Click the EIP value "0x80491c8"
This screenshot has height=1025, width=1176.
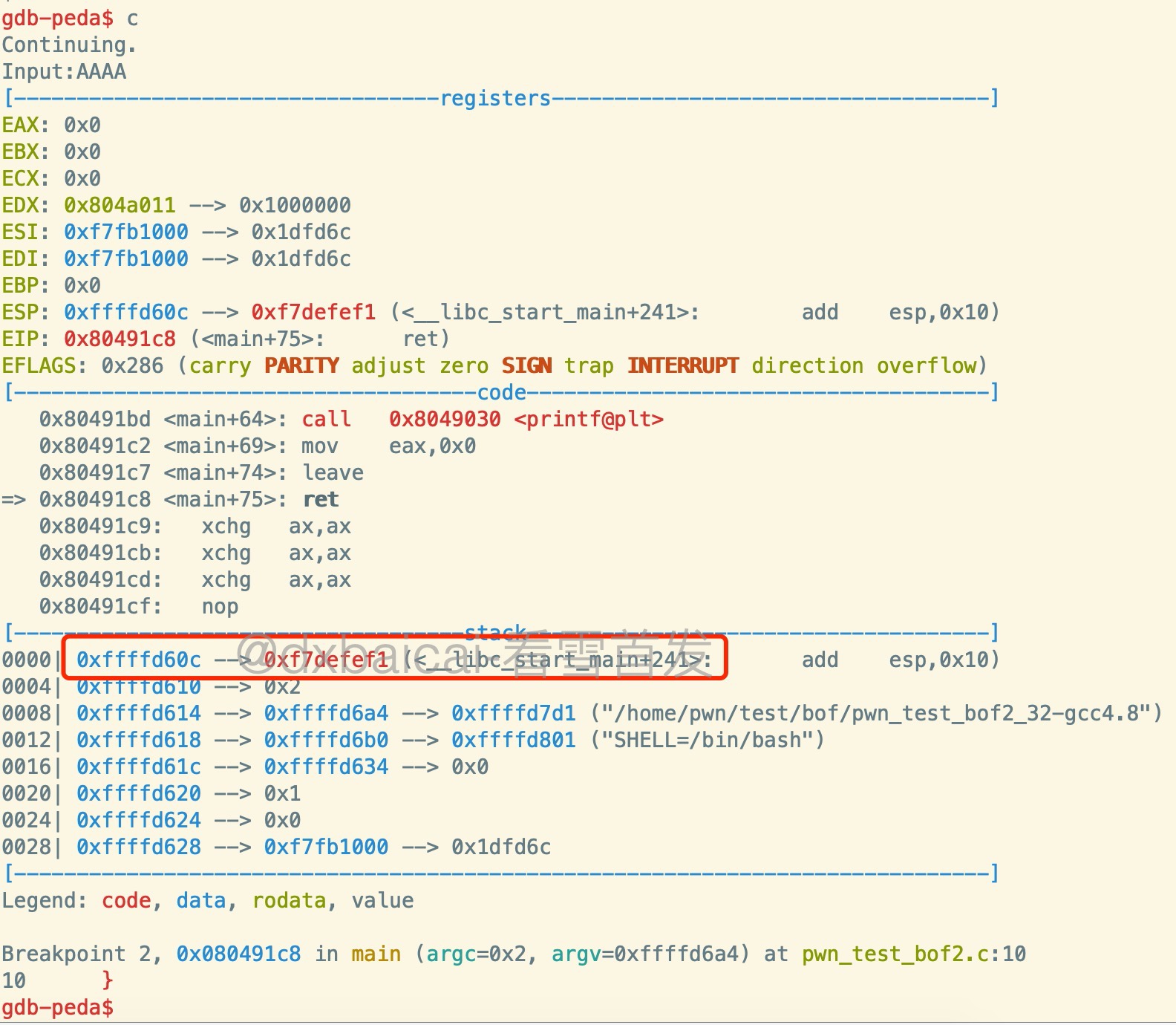point(120,339)
